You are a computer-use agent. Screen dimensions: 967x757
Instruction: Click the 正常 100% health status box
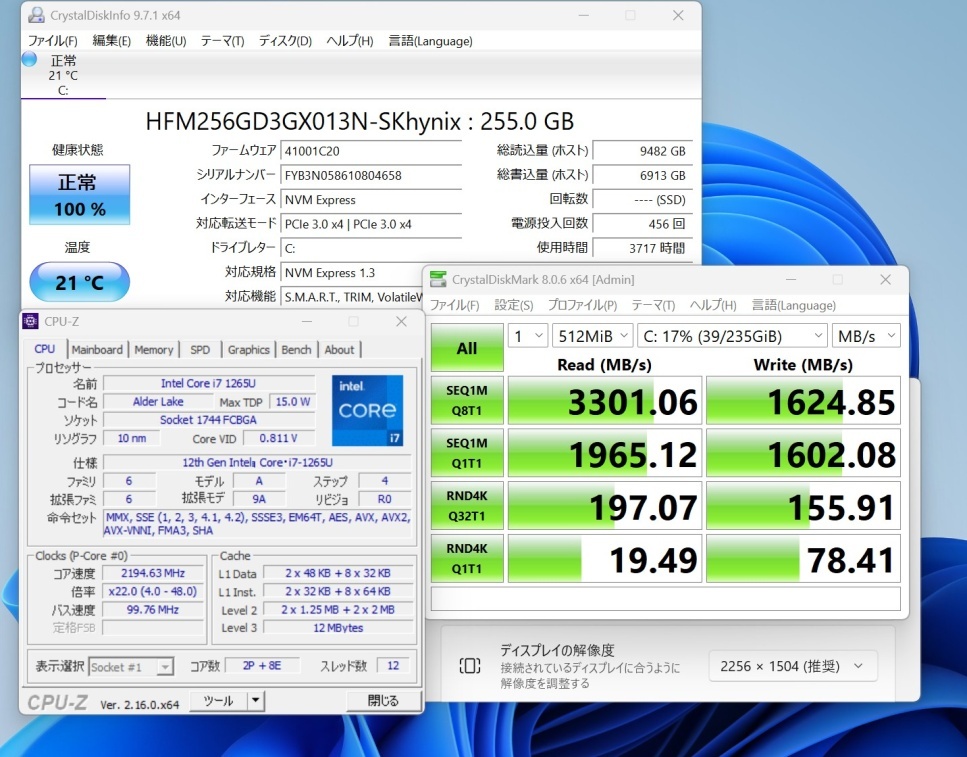pyautogui.click(x=79, y=194)
